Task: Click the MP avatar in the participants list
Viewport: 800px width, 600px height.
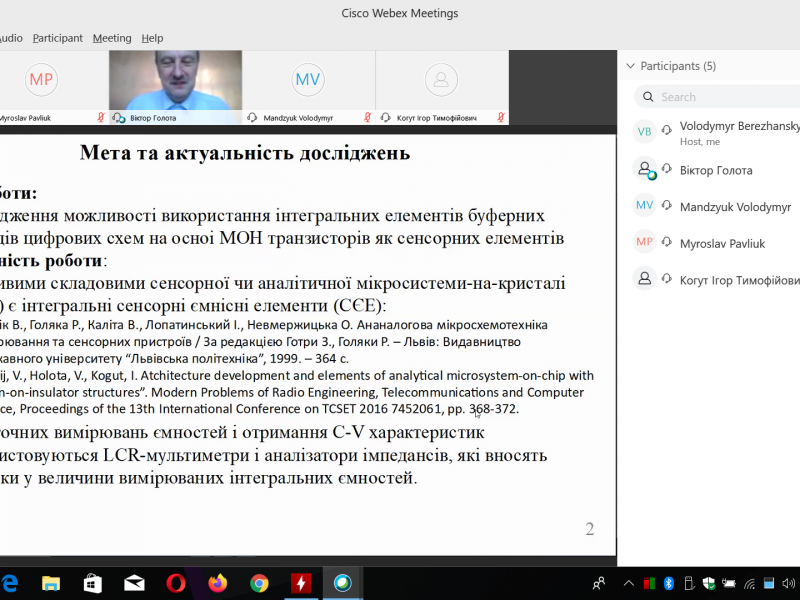Action: (645, 242)
